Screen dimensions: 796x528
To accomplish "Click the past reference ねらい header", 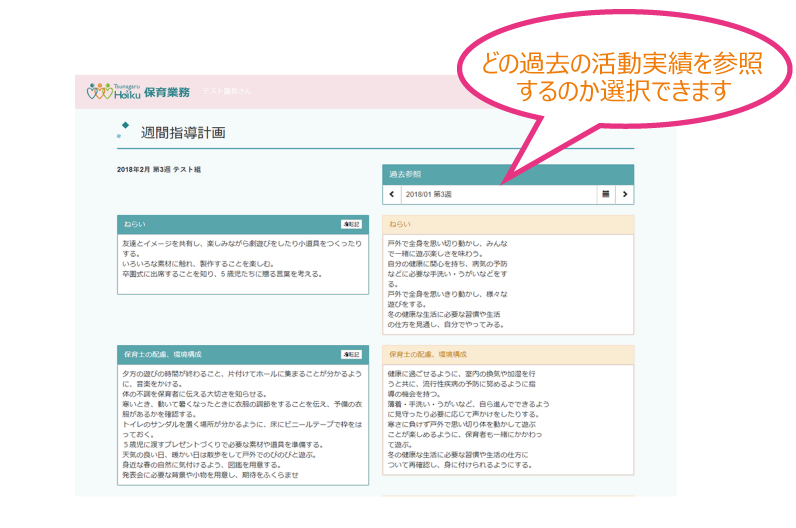I will click(x=507, y=224).
